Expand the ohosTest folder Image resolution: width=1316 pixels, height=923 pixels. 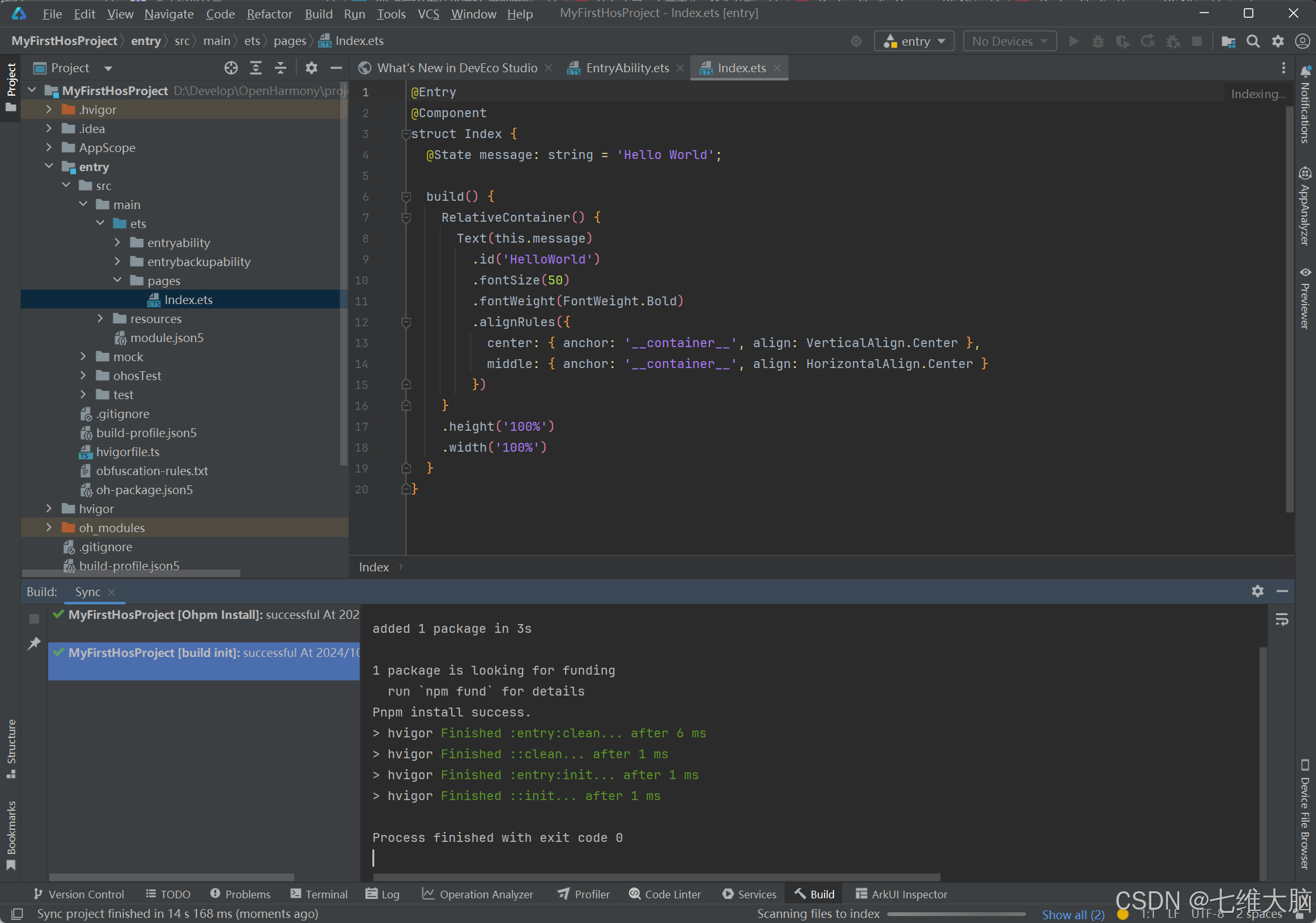[x=83, y=376]
